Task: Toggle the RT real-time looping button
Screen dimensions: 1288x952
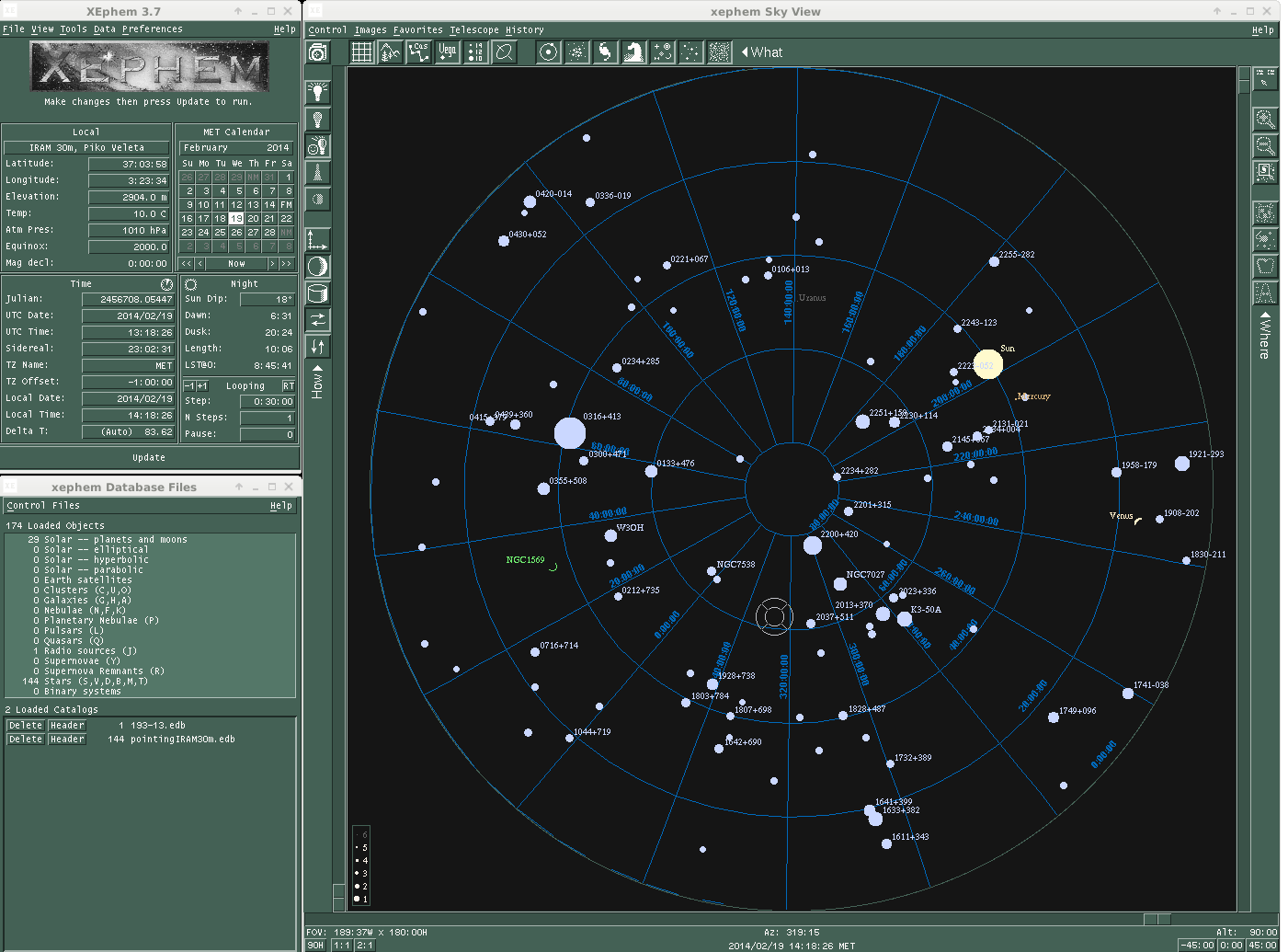Action: [288, 386]
